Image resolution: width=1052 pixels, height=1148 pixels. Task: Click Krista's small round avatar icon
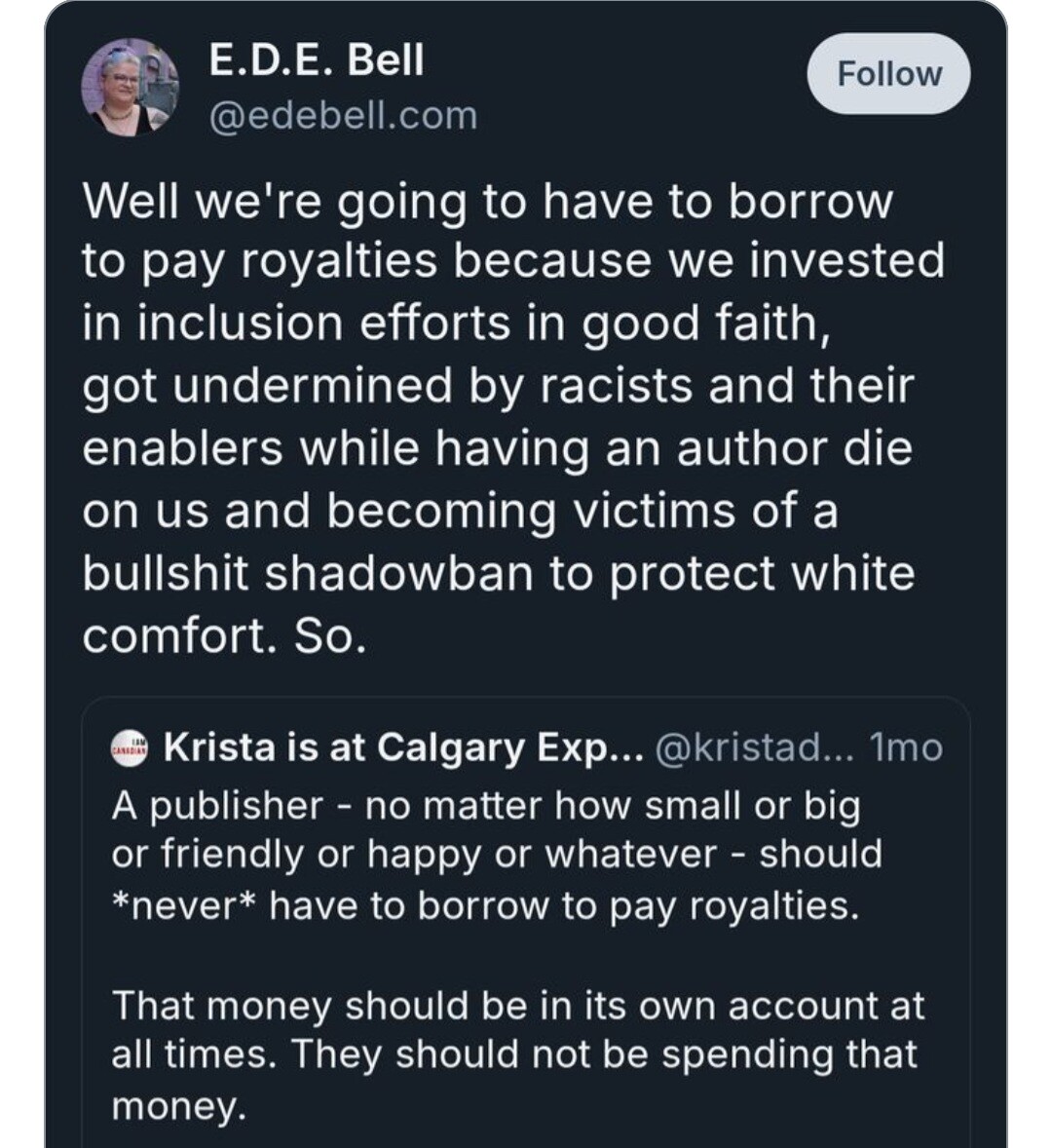(130, 747)
